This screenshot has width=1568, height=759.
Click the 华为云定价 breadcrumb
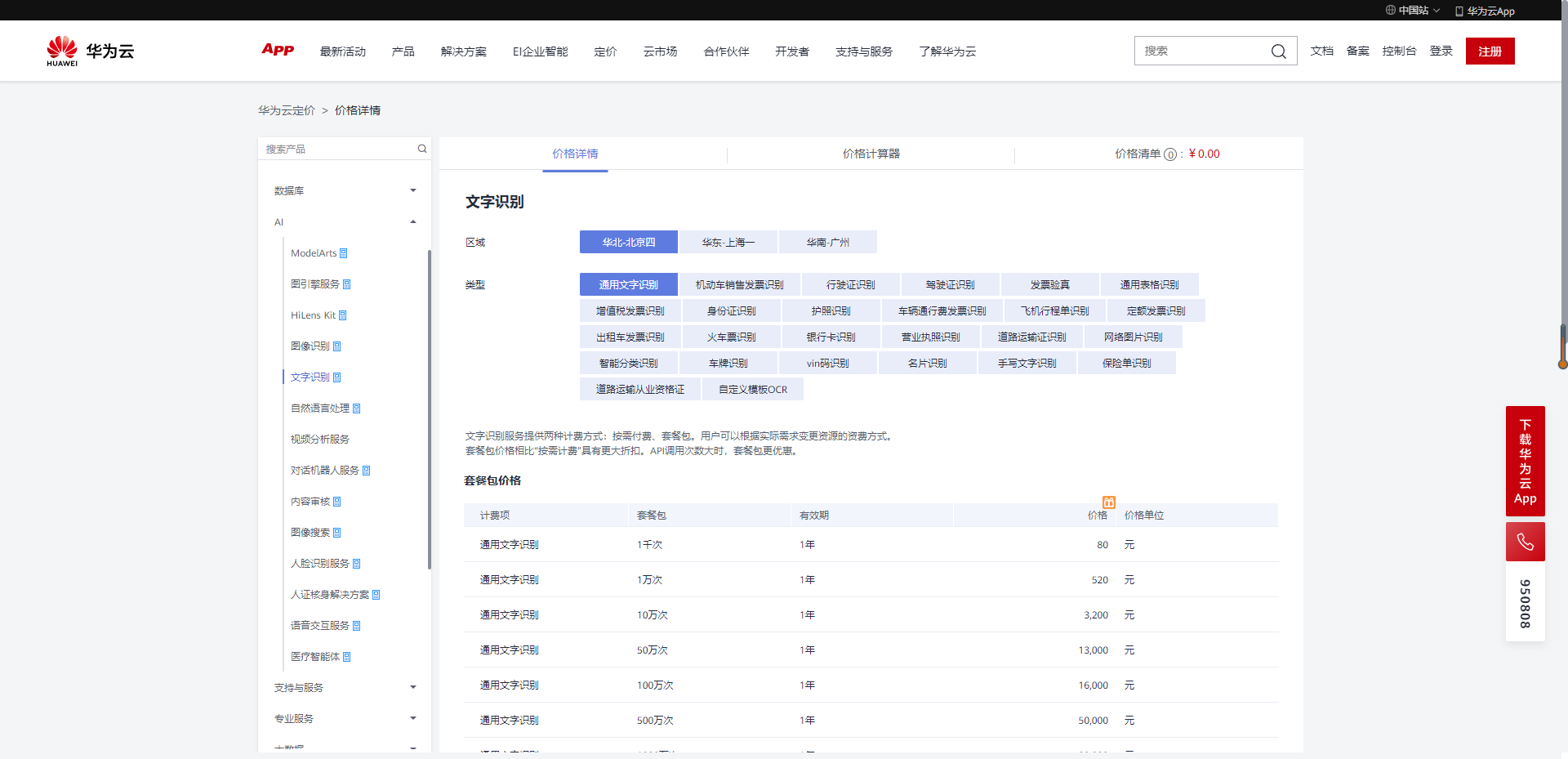click(287, 110)
